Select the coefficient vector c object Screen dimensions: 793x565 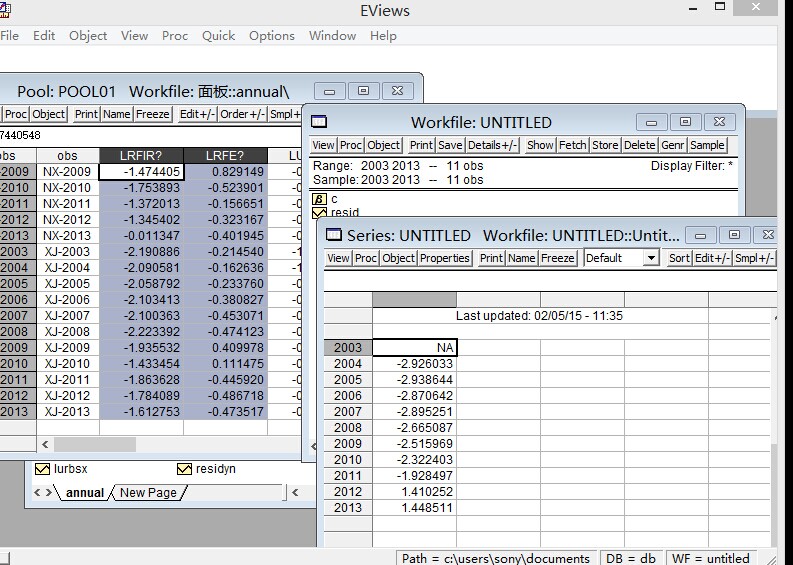(321, 199)
